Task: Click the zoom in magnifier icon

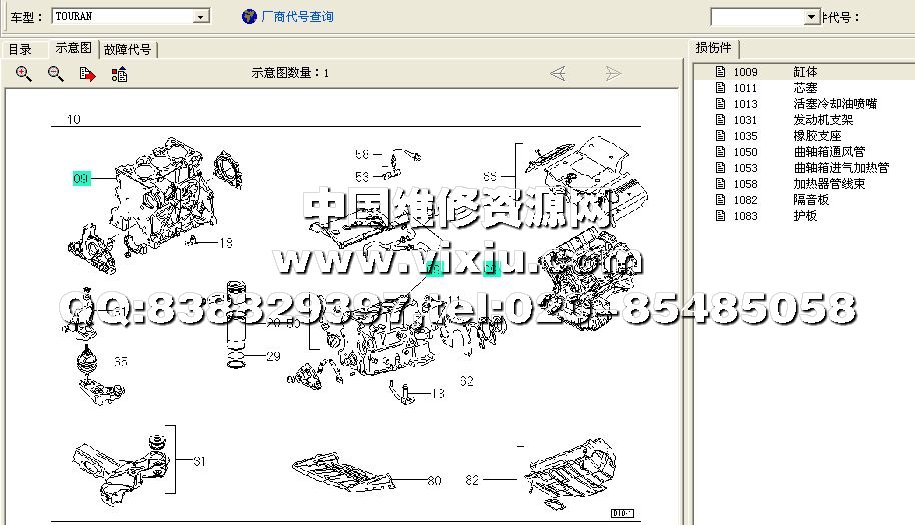Action: (24, 74)
